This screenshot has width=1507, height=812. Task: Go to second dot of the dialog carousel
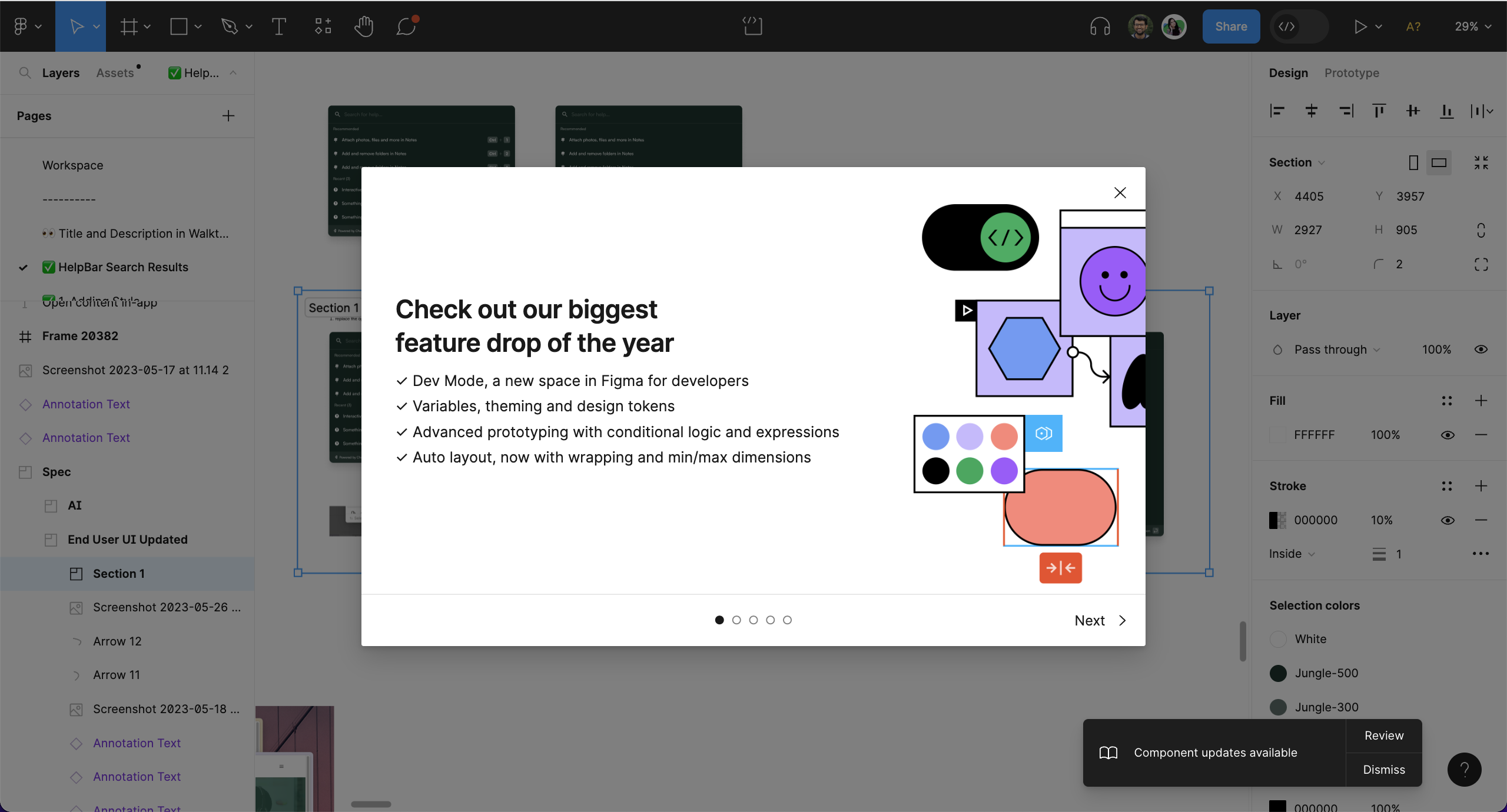point(736,620)
